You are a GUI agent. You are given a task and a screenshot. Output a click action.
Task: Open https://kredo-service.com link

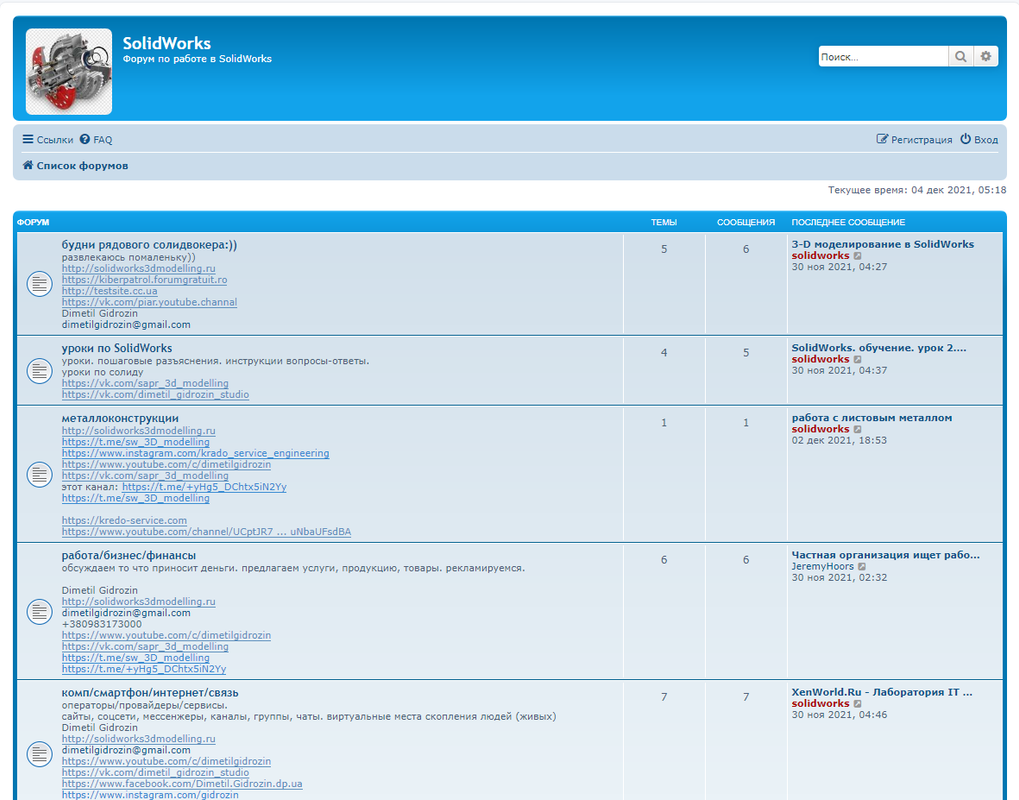coord(124,521)
